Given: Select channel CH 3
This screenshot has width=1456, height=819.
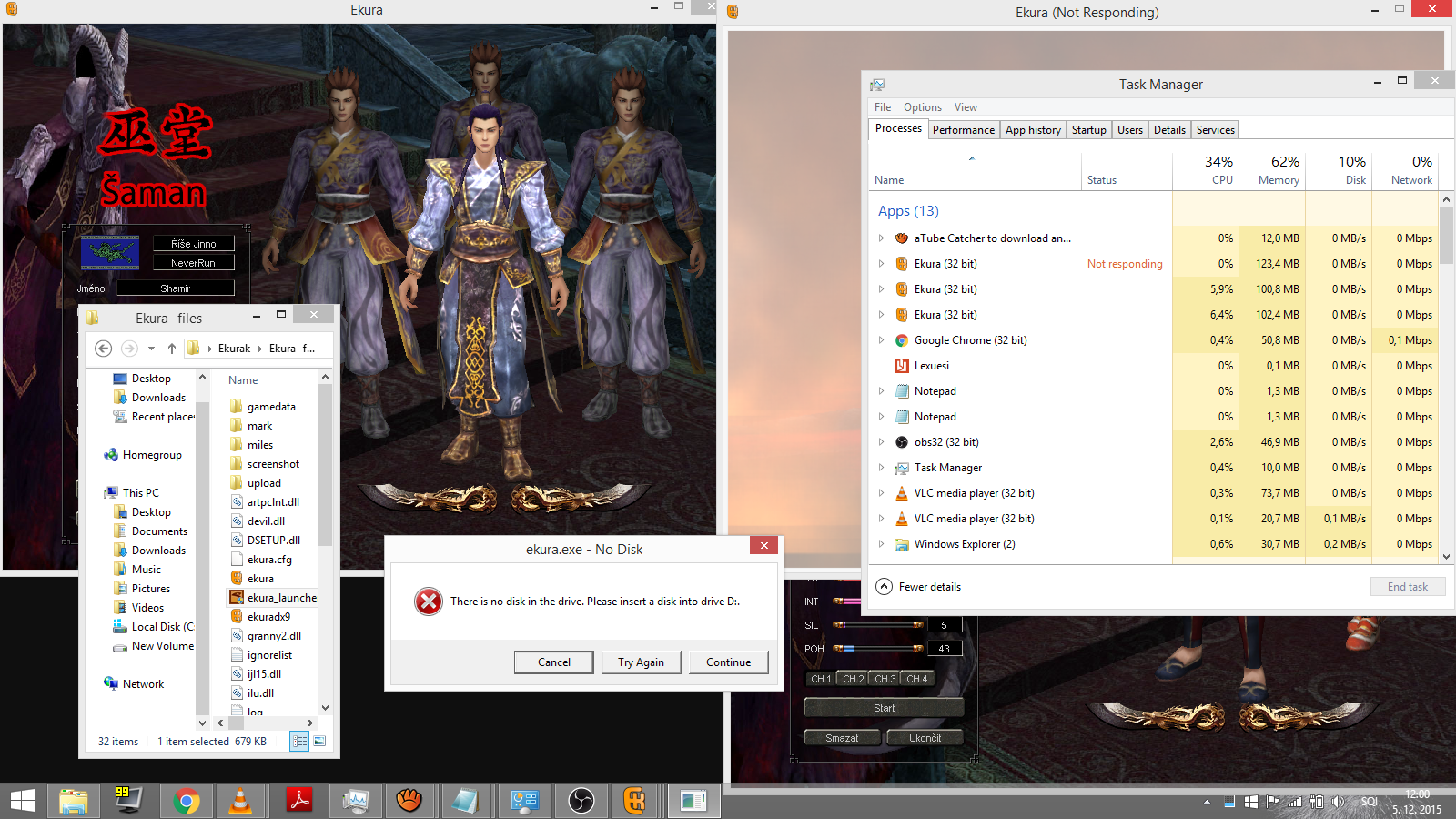Looking at the screenshot, I should 885,679.
